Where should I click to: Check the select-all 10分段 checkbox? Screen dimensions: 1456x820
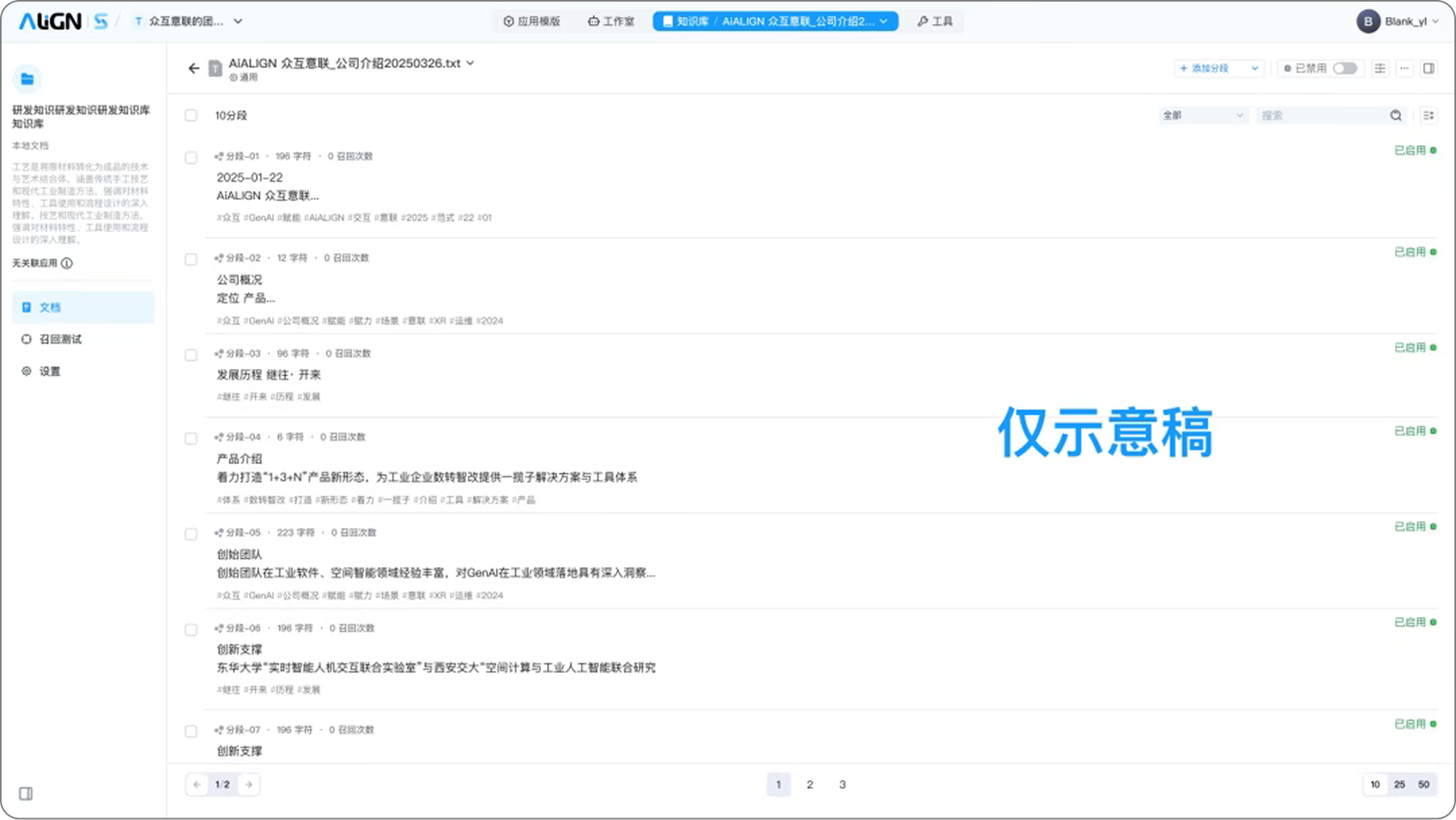pyautogui.click(x=191, y=116)
